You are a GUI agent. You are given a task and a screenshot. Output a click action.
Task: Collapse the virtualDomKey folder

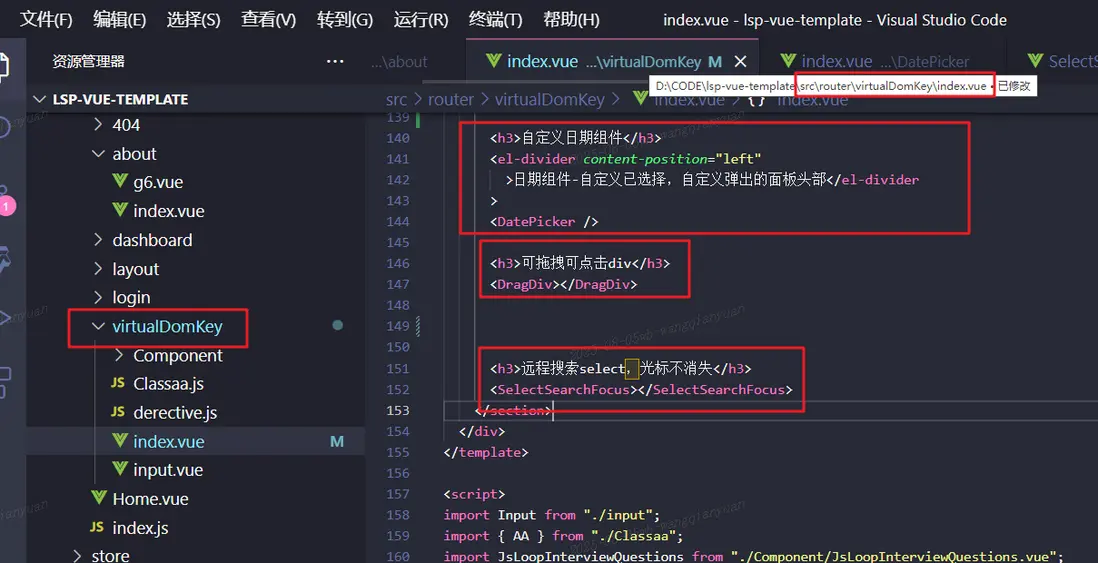(x=98, y=326)
